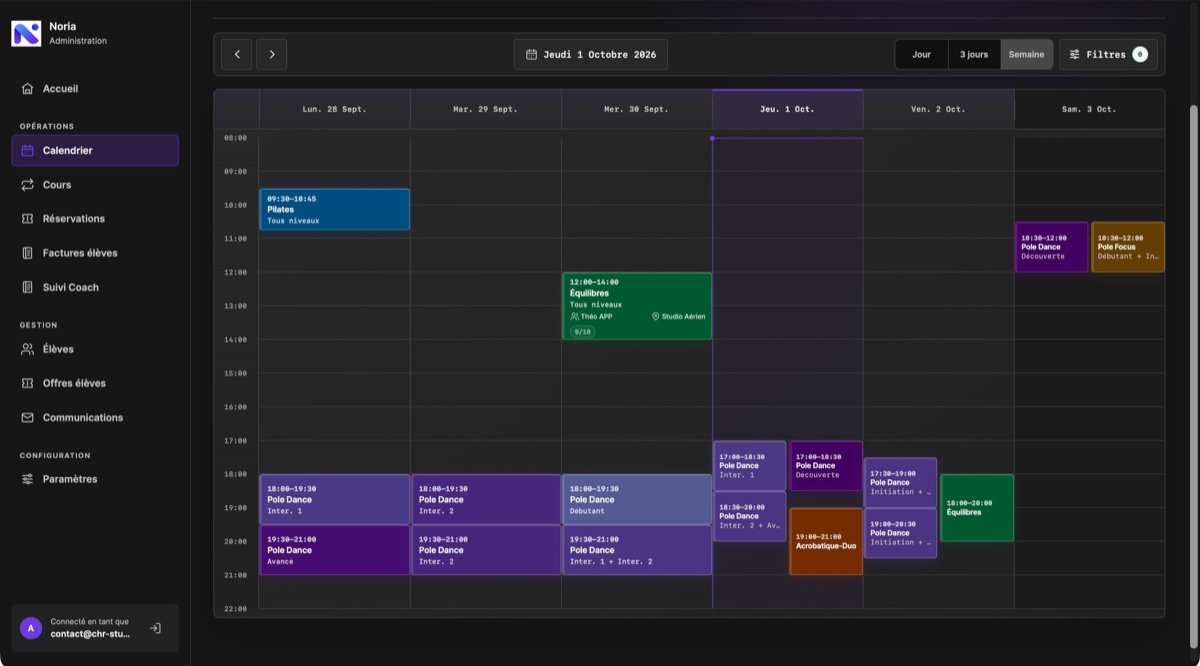Go to previous week with left chevron

point(237,54)
